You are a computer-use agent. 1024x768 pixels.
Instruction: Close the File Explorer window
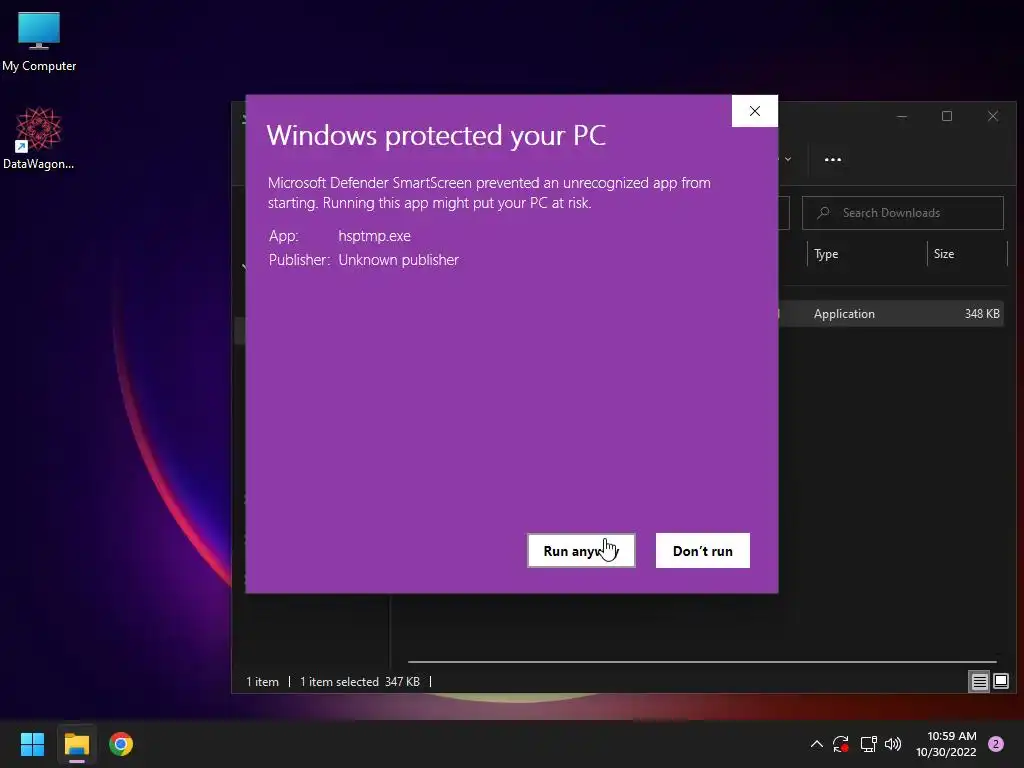(993, 116)
